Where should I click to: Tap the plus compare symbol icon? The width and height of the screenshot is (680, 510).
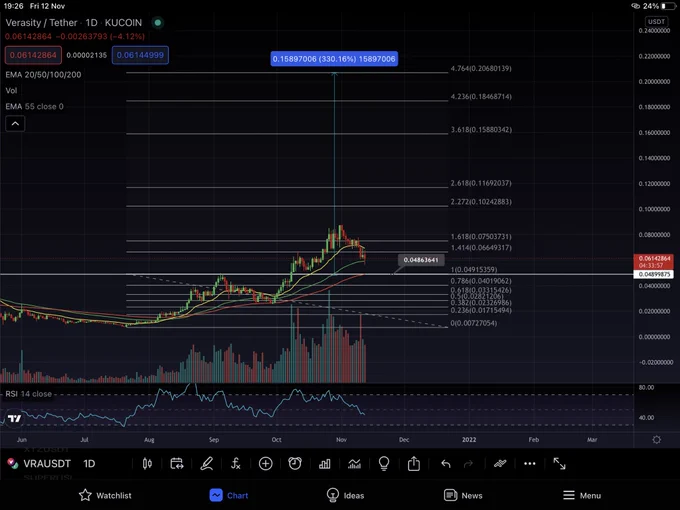265,464
